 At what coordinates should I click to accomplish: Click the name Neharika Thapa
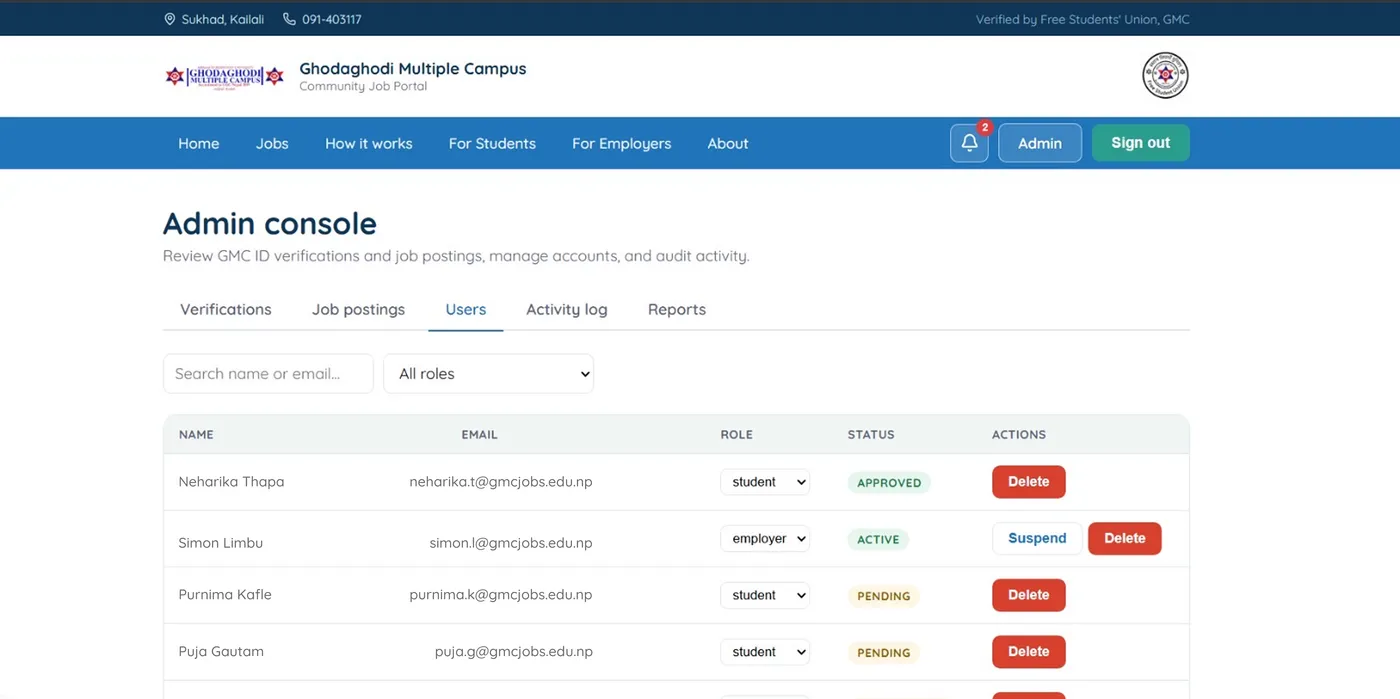pos(232,482)
